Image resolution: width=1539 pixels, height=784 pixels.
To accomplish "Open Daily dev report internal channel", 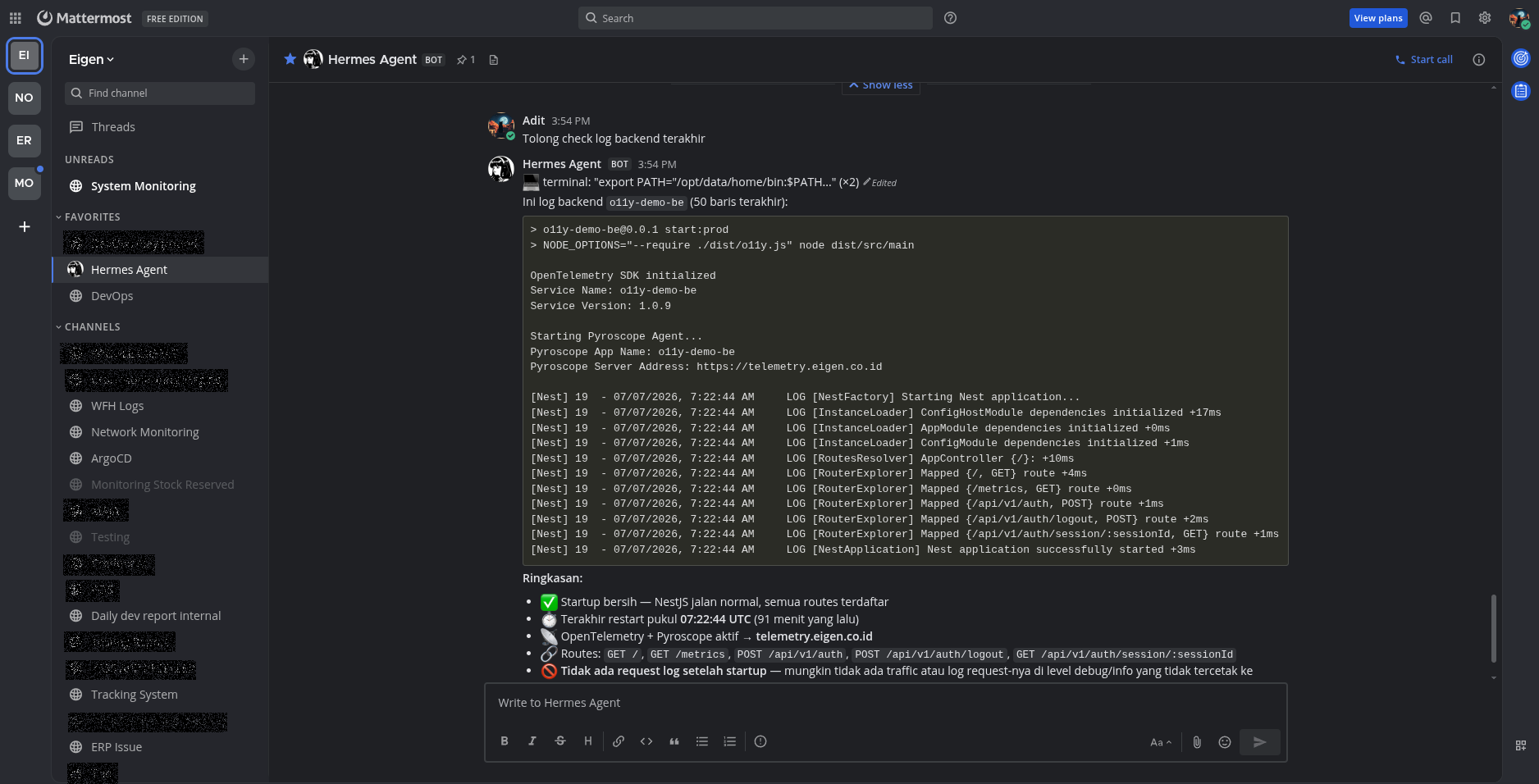I will click(160, 616).
